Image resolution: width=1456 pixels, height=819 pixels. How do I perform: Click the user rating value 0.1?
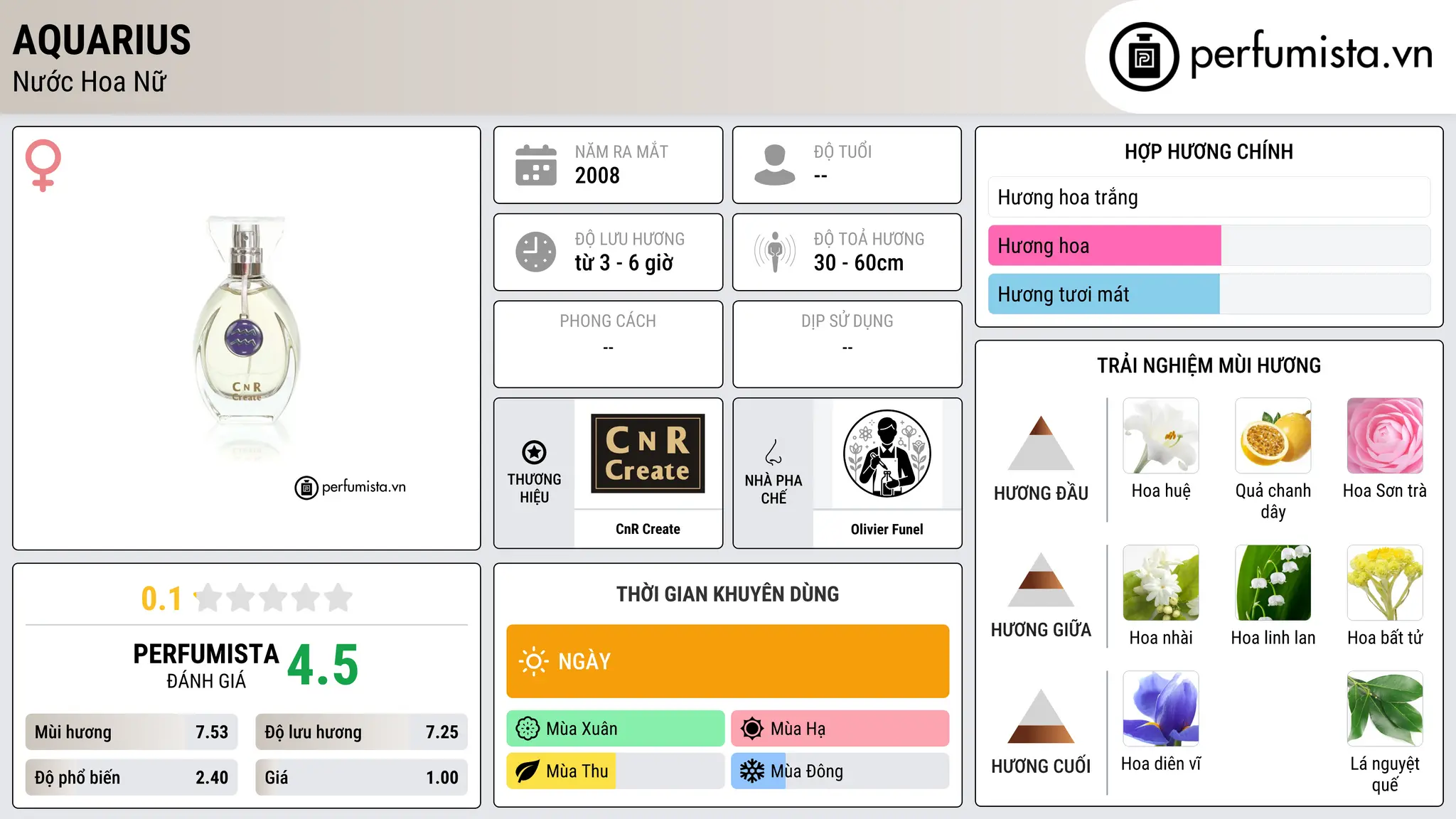[161, 599]
